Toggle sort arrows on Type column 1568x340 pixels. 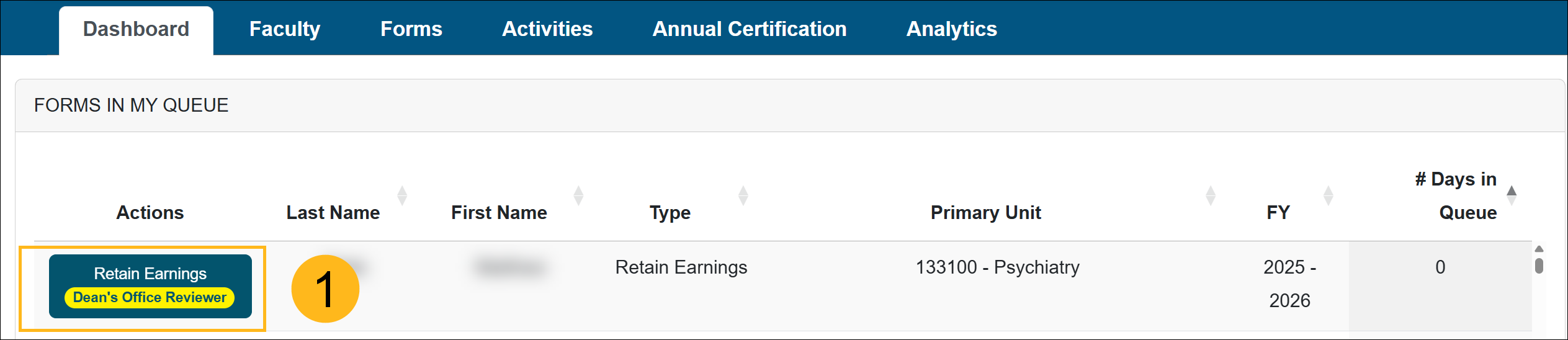743,195
